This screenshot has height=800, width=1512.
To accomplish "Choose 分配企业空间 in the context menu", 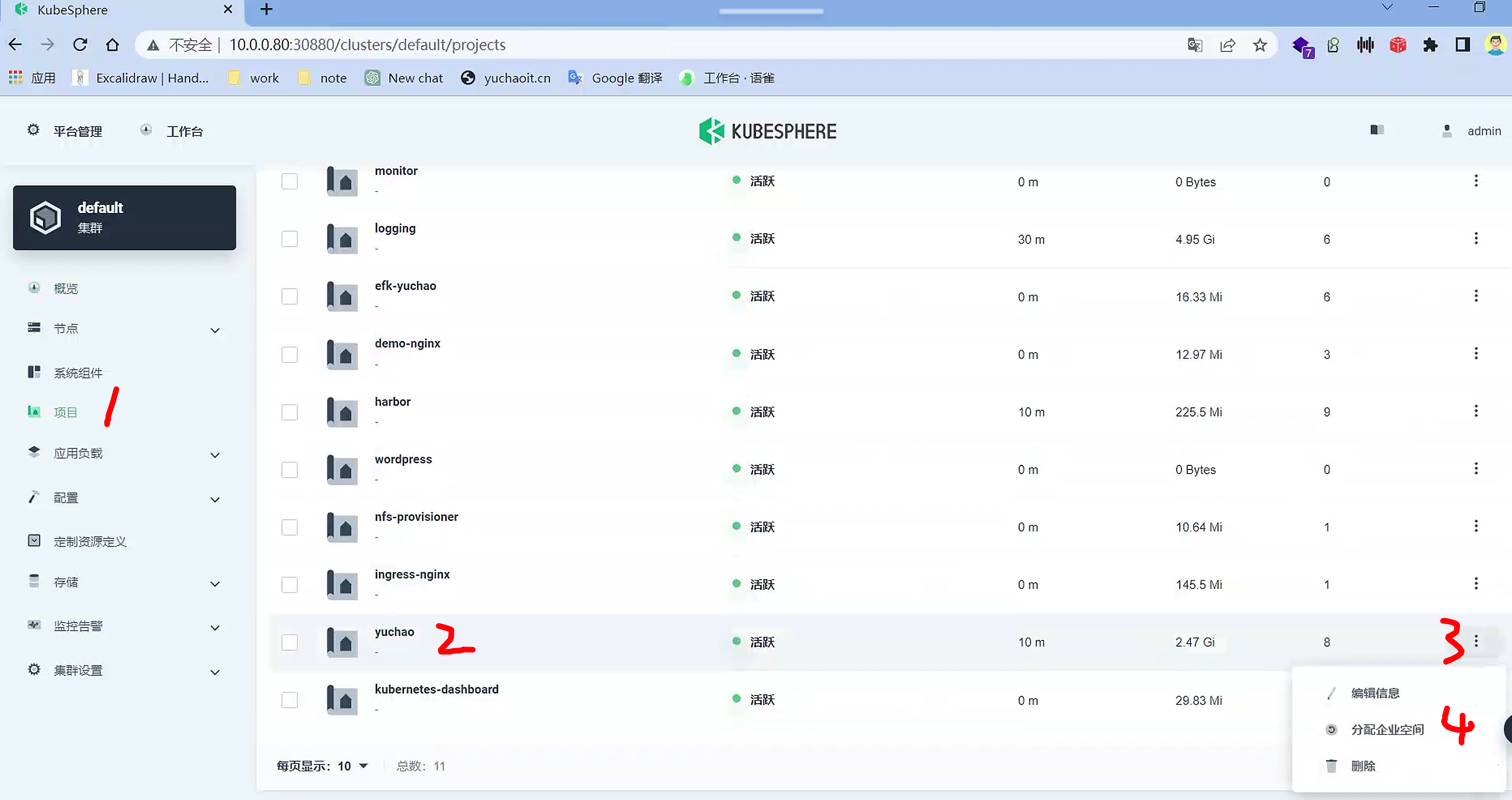I will pyautogui.click(x=1387, y=729).
